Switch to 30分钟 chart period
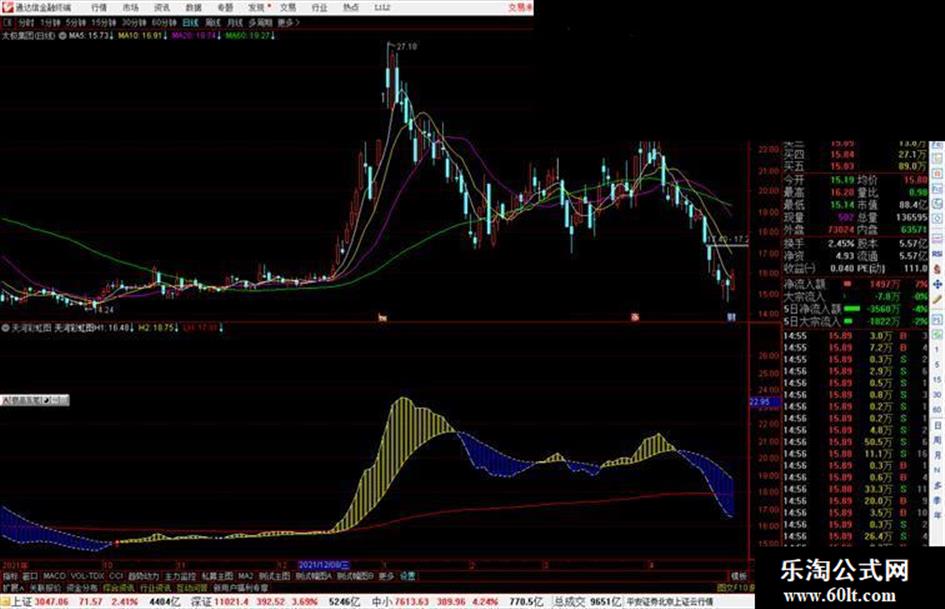 tap(133, 23)
